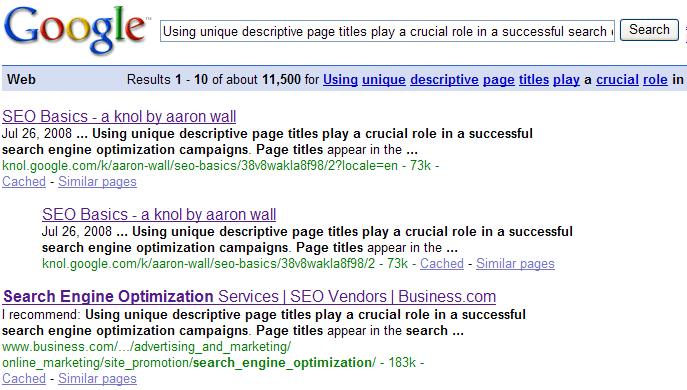This screenshot has width=687, height=390.
Task: Open Cached link beside the indented knol URL
Action: pos(442,263)
